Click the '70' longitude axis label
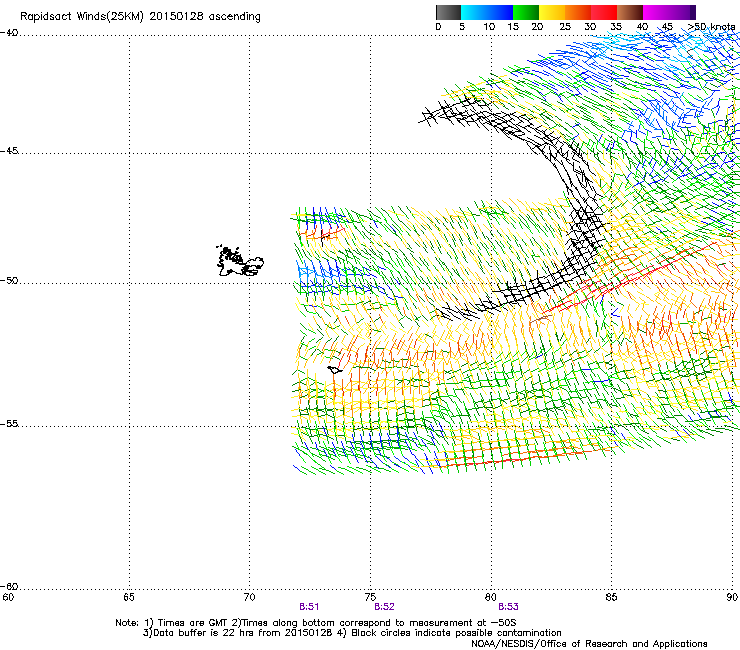Screen dimensions: 740x650 point(249,597)
